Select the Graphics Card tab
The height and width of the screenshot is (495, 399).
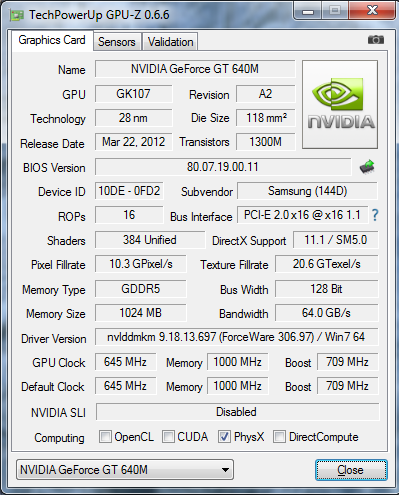[52, 41]
